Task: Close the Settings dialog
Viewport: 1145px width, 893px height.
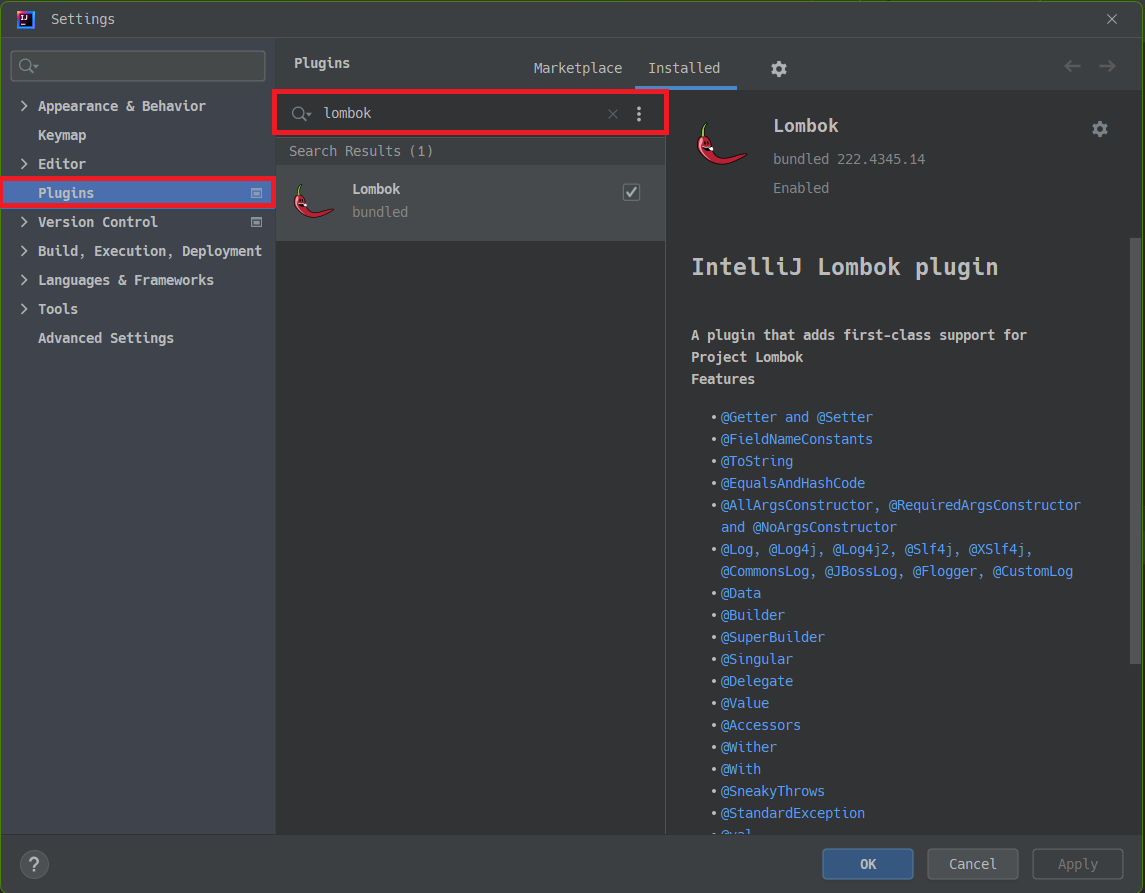Action: pos(1111,19)
